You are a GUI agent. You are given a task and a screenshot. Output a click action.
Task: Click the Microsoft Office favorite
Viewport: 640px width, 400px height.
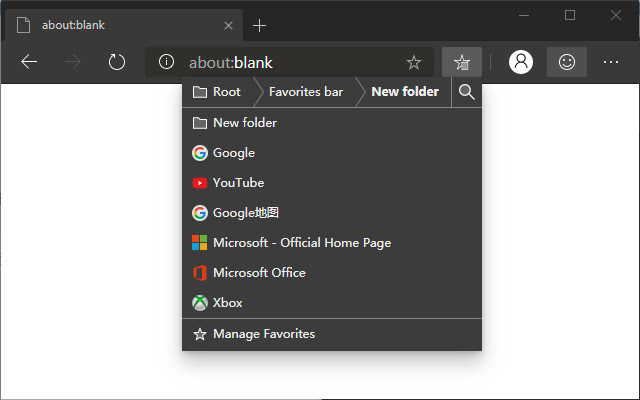(x=332, y=273)
